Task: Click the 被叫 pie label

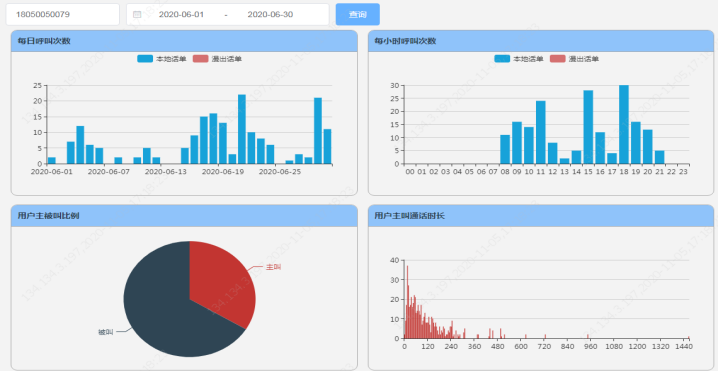Action: point(106,332)
